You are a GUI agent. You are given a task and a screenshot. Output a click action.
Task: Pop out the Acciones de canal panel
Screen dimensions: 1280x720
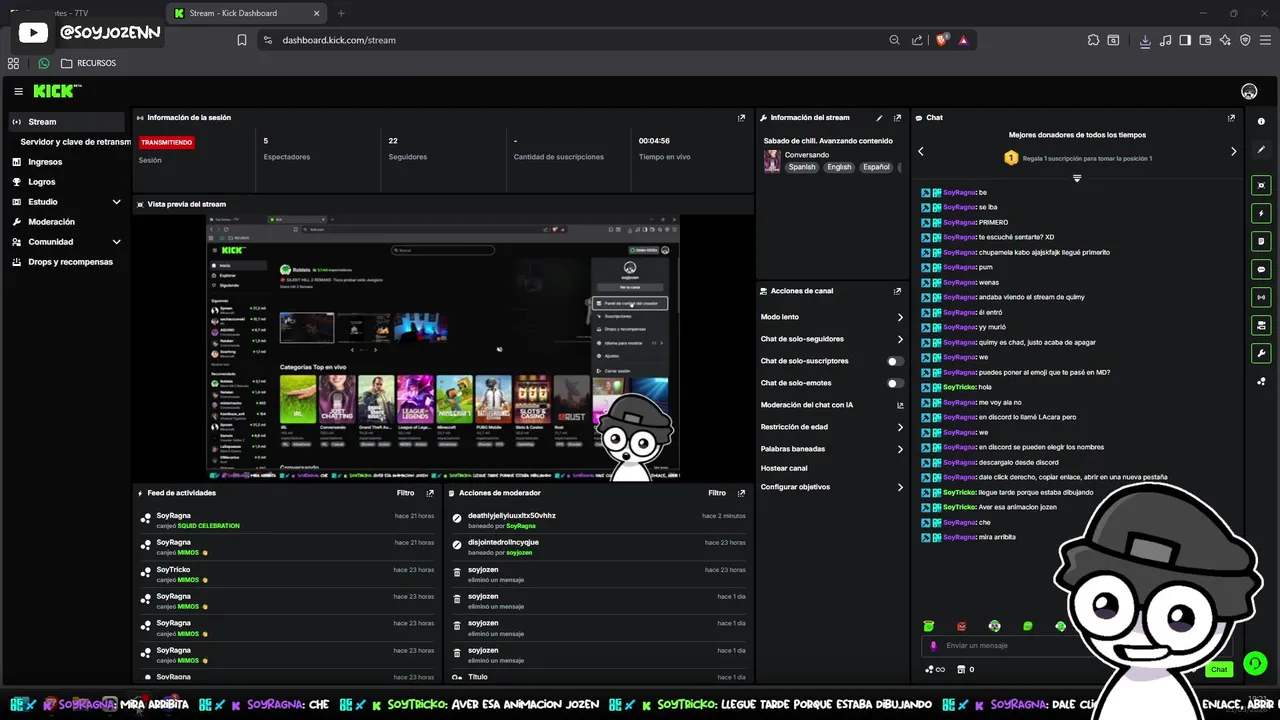point(897,291)
